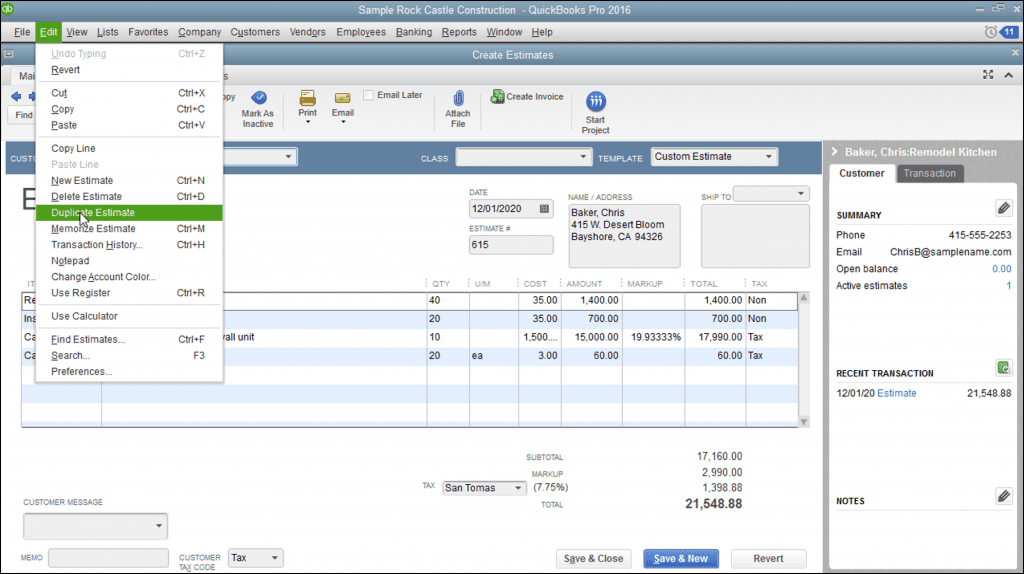
Task: Click the Open balance 0.00 link
Action: pyautogui.click(x=1001, y=268)
